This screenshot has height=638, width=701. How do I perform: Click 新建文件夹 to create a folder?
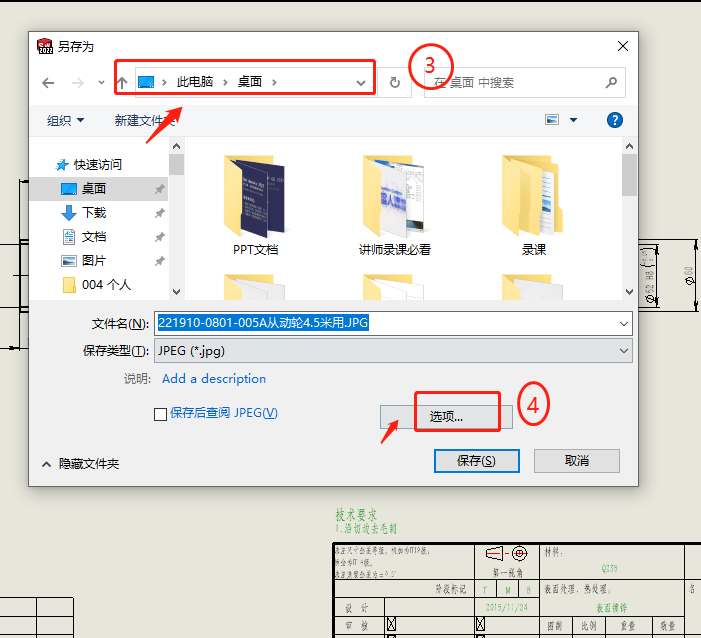[144, 120]
